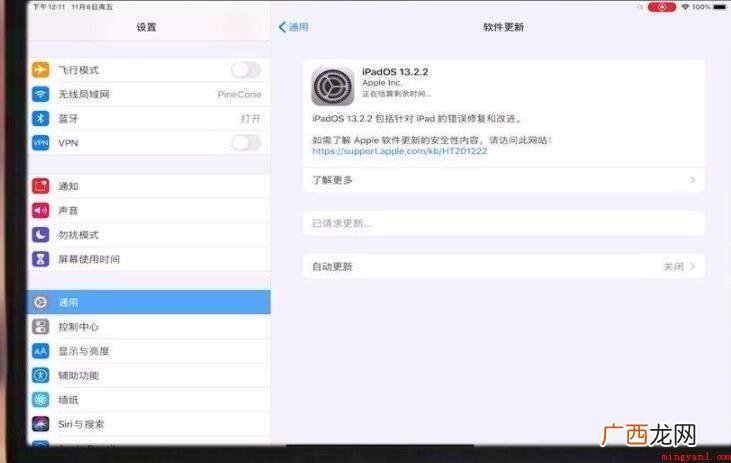This screenshot has width=731, height=463.
Task: Tap the Wi-Fi status bar icon
Action: 685,7
